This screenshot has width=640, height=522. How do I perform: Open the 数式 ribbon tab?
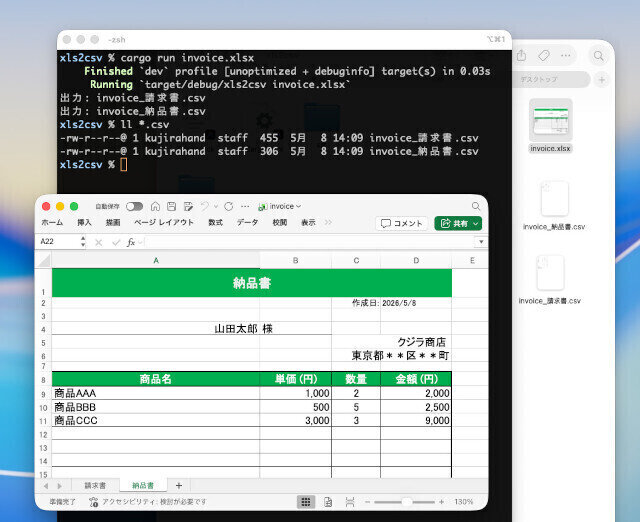pyautogui.click(x=216, y=222)
